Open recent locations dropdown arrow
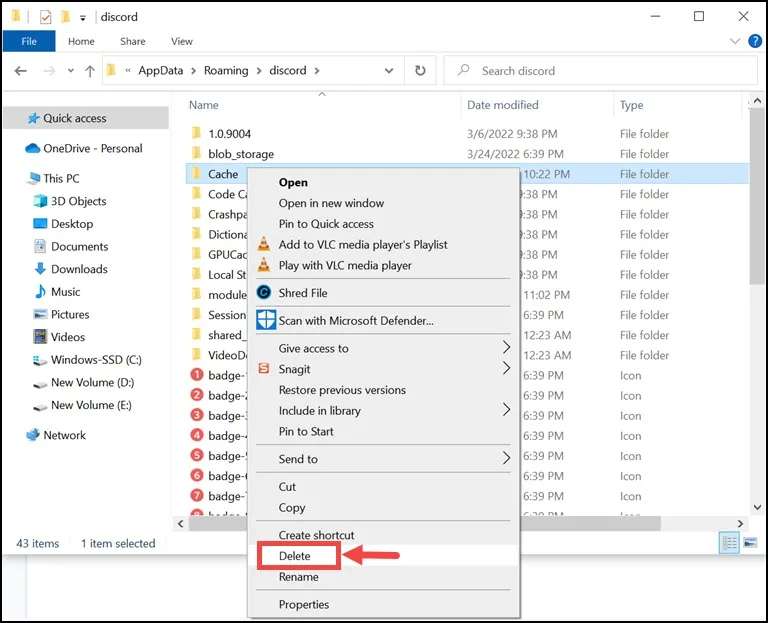768x623 pixels. point(71,71)
